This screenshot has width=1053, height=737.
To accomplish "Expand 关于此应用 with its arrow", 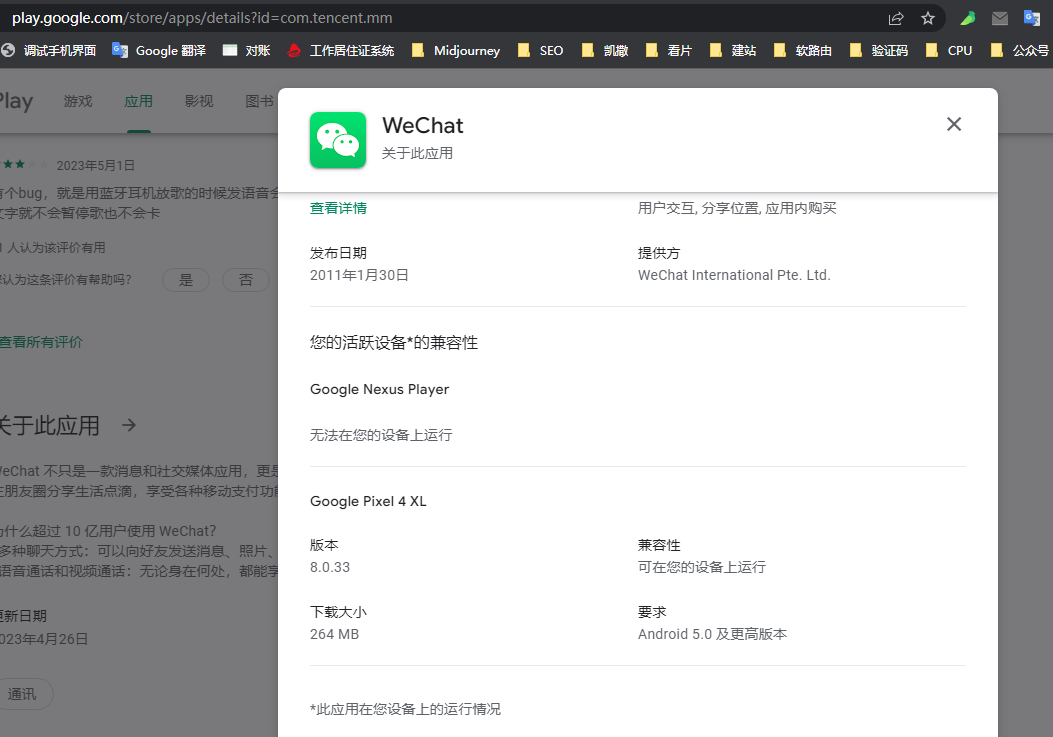I will pyautogui.click(x=128, y=425).
